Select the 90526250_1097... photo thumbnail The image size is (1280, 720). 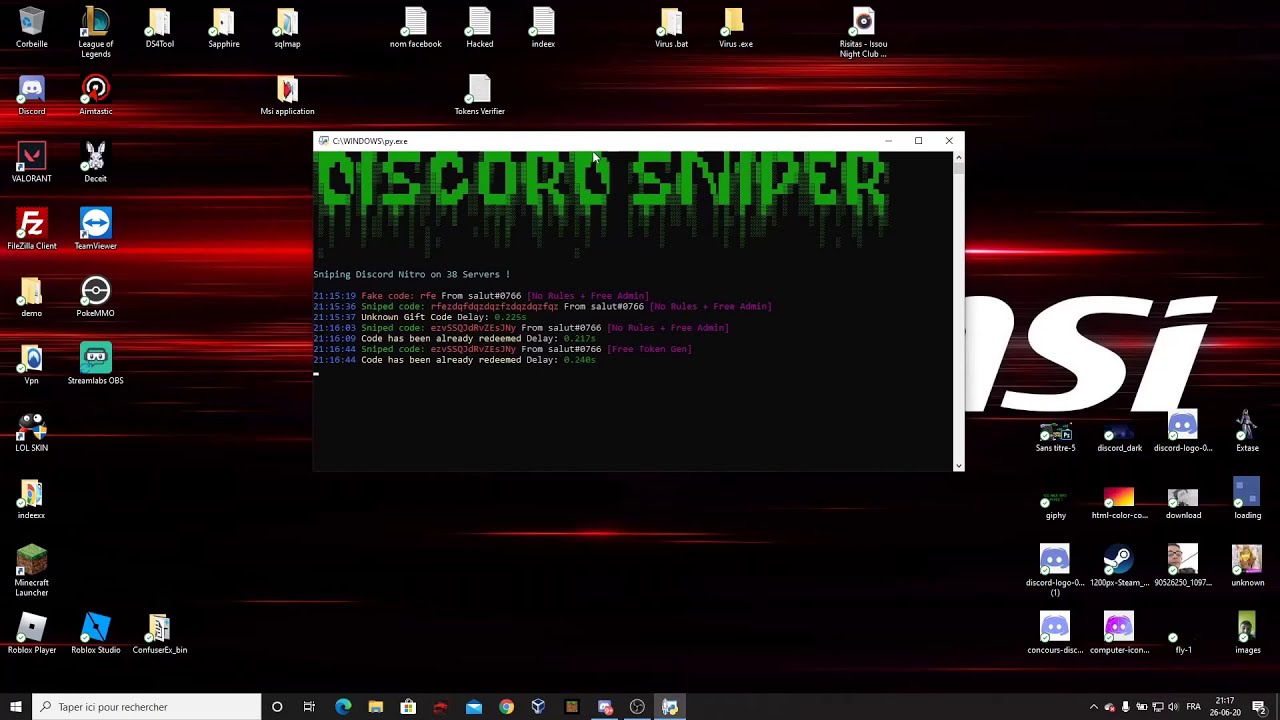pyautogui.click(x=1183, y=566)
